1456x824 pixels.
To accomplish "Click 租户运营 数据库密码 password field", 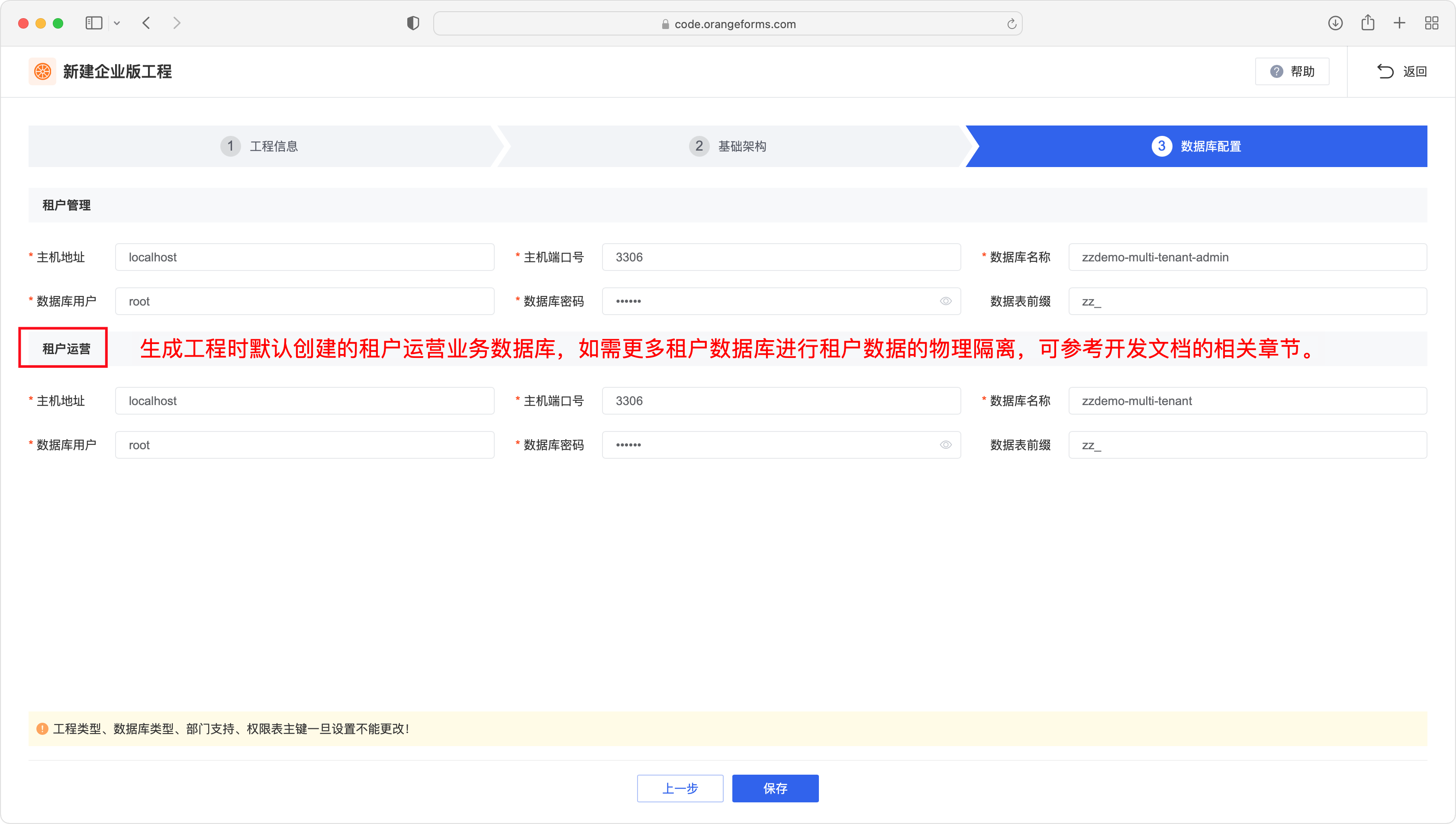I will tap(781, 445).
